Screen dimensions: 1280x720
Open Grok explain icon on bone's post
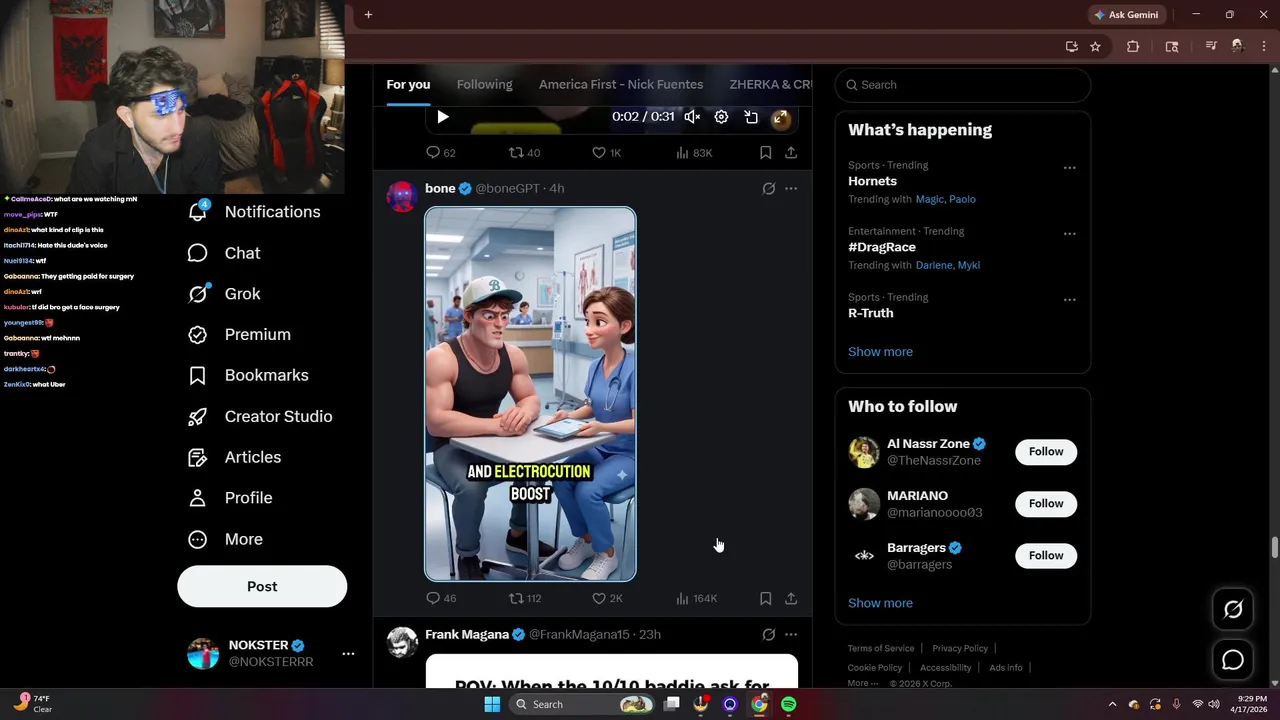click(x=769, y=188)
